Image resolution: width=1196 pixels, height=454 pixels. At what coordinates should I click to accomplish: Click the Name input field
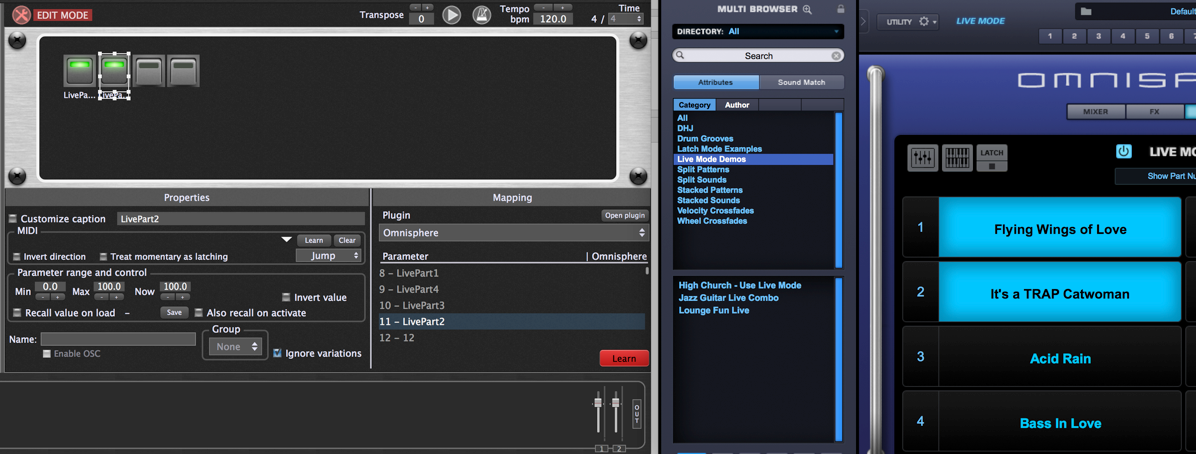118,339
